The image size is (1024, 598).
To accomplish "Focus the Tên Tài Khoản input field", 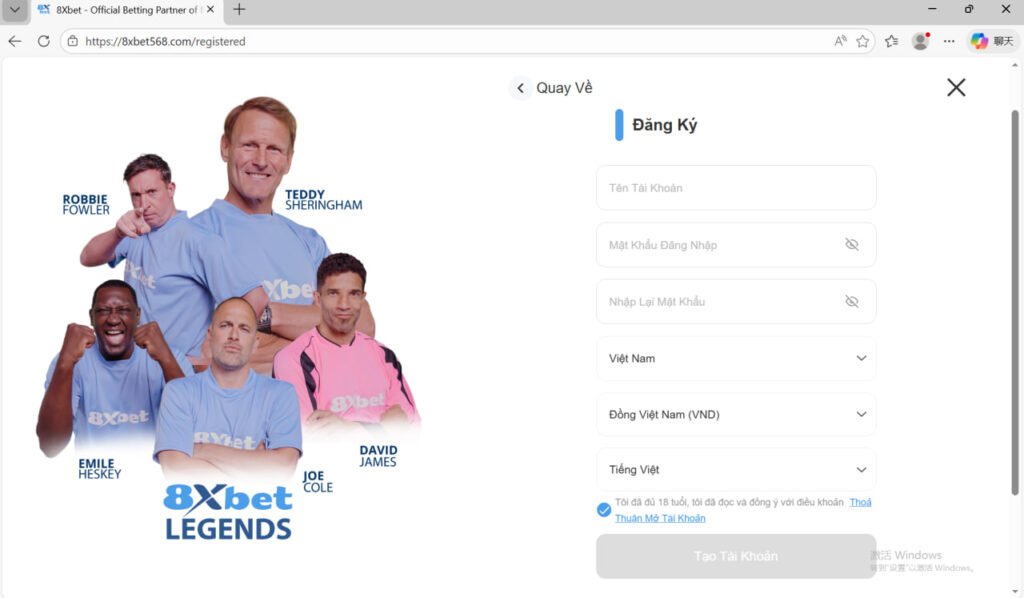I will coord(736,188).
